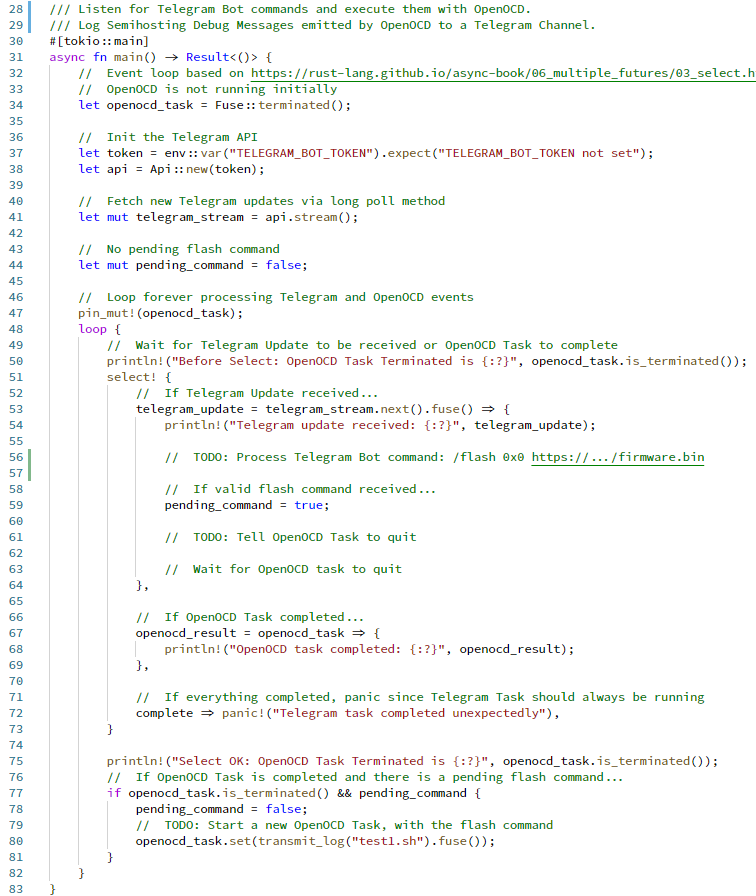Click the "Telegram task completed unexpectedly" string

click(x=411, y=713)
